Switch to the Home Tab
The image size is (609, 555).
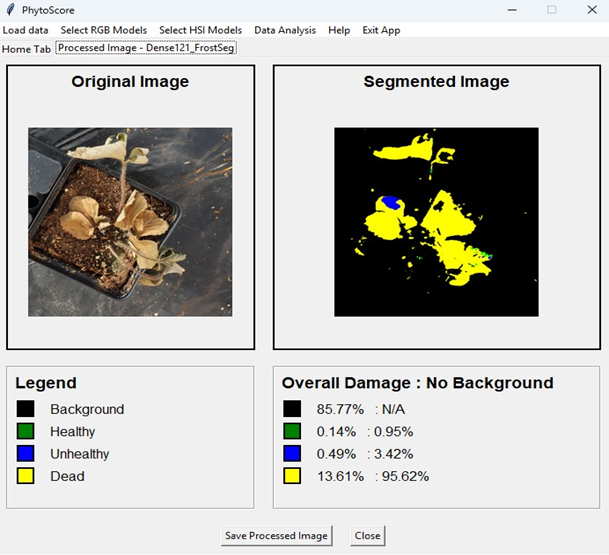tap(26, 49)
